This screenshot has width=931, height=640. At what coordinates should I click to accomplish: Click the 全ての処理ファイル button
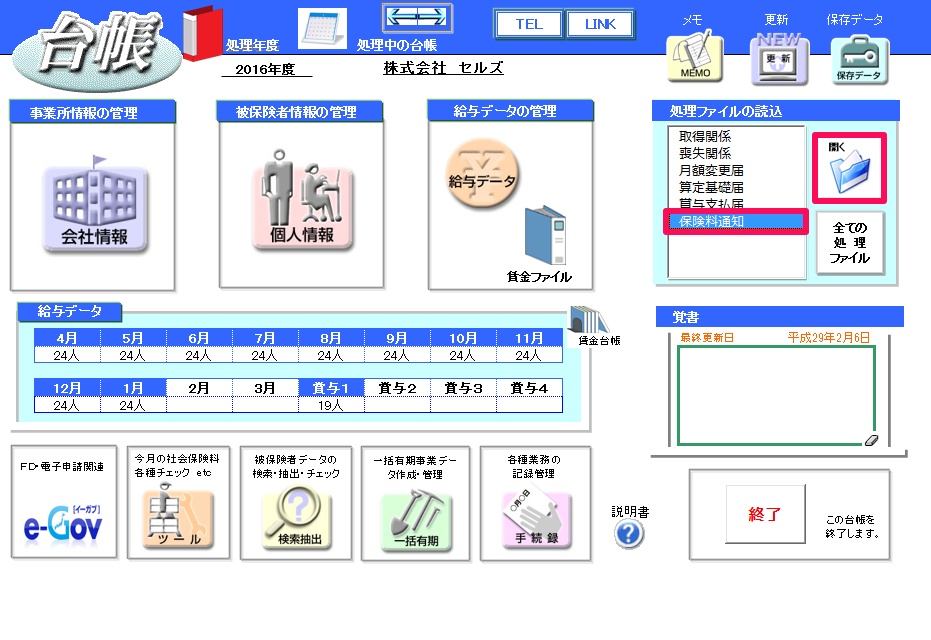[849, 242]
